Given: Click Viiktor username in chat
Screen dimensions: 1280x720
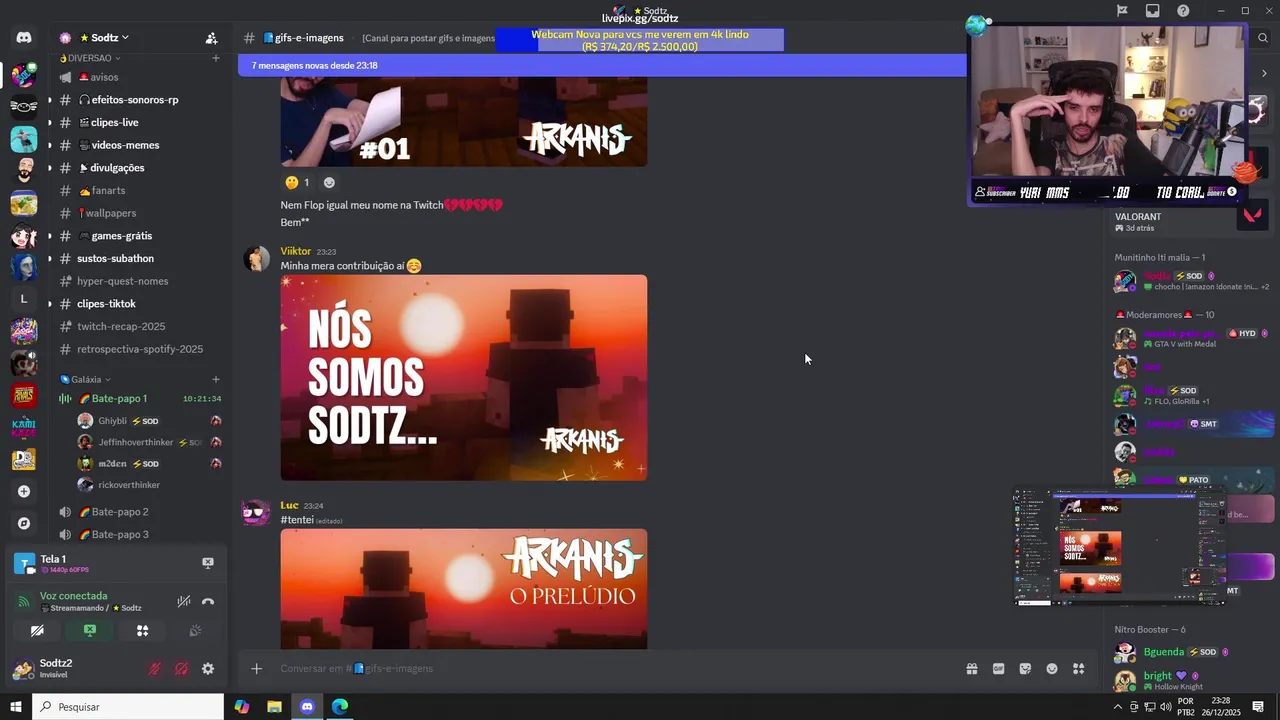Looking at the screenshot, I should (x=296, y=251).
